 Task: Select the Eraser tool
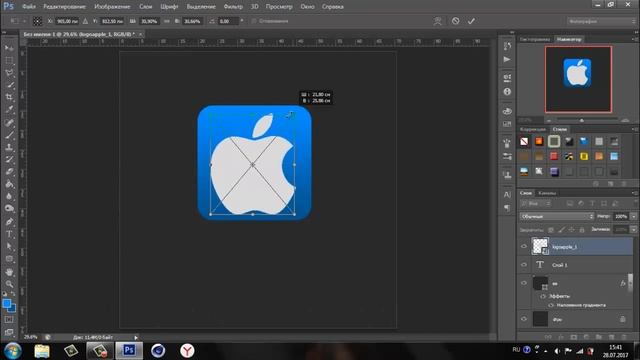9,172
